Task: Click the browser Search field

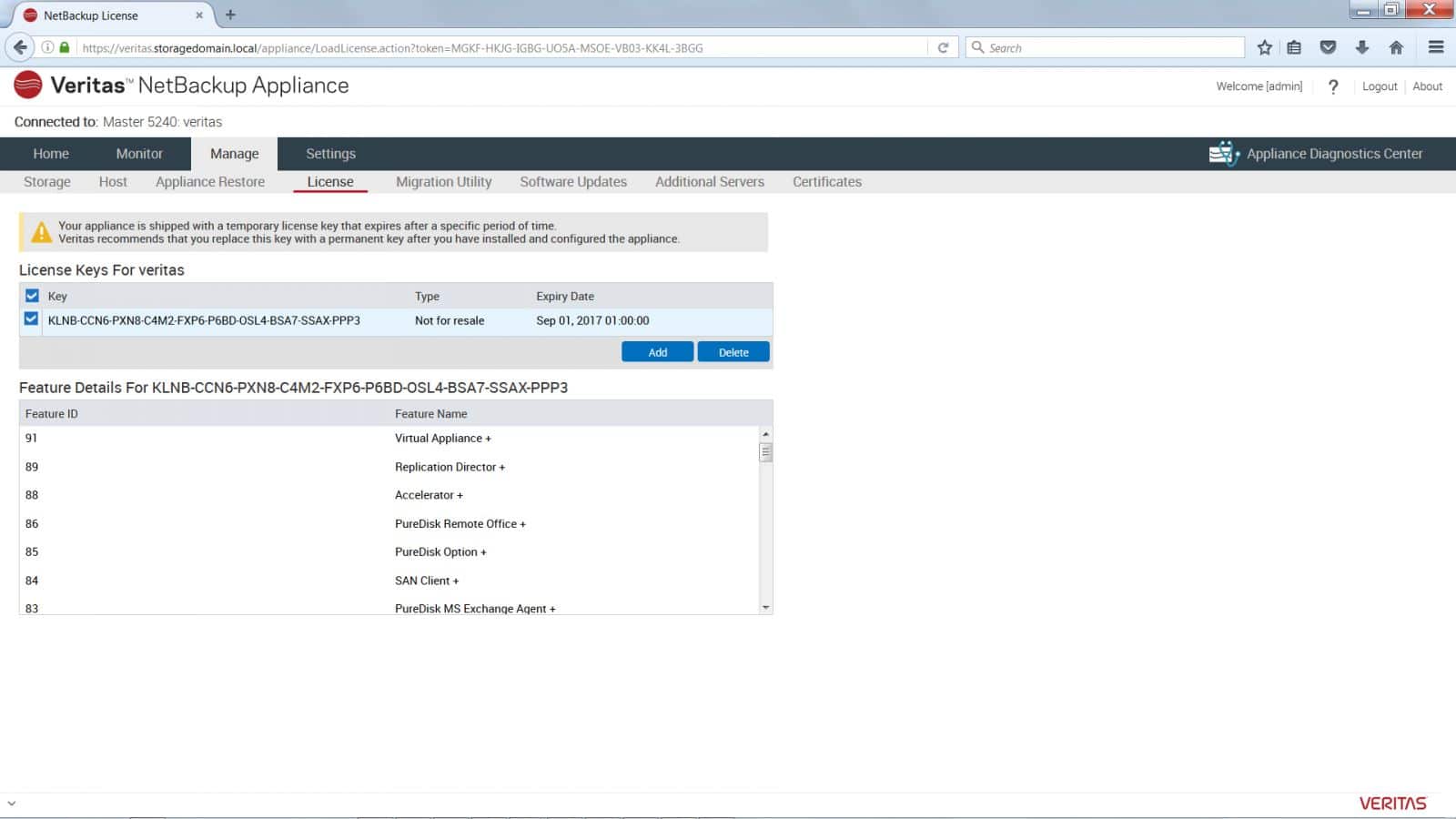Action: point(1105,47)
